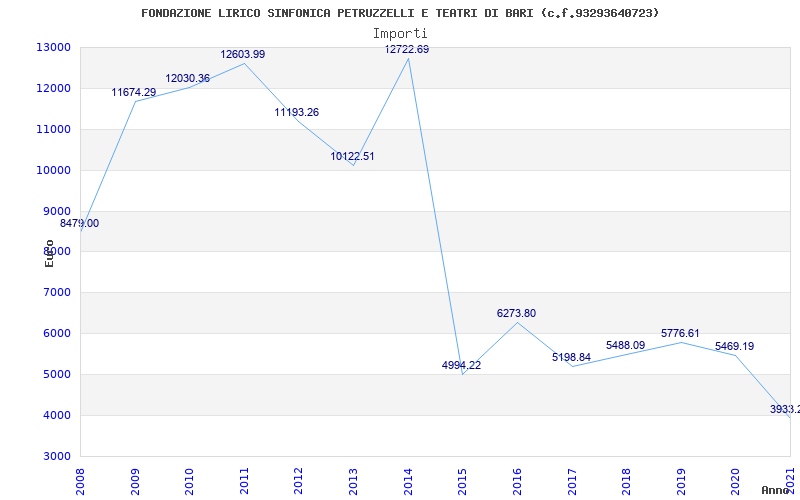Screen dimensions: 800x500
Task: Select the 4994.22 data label
Action: point(461,365)
